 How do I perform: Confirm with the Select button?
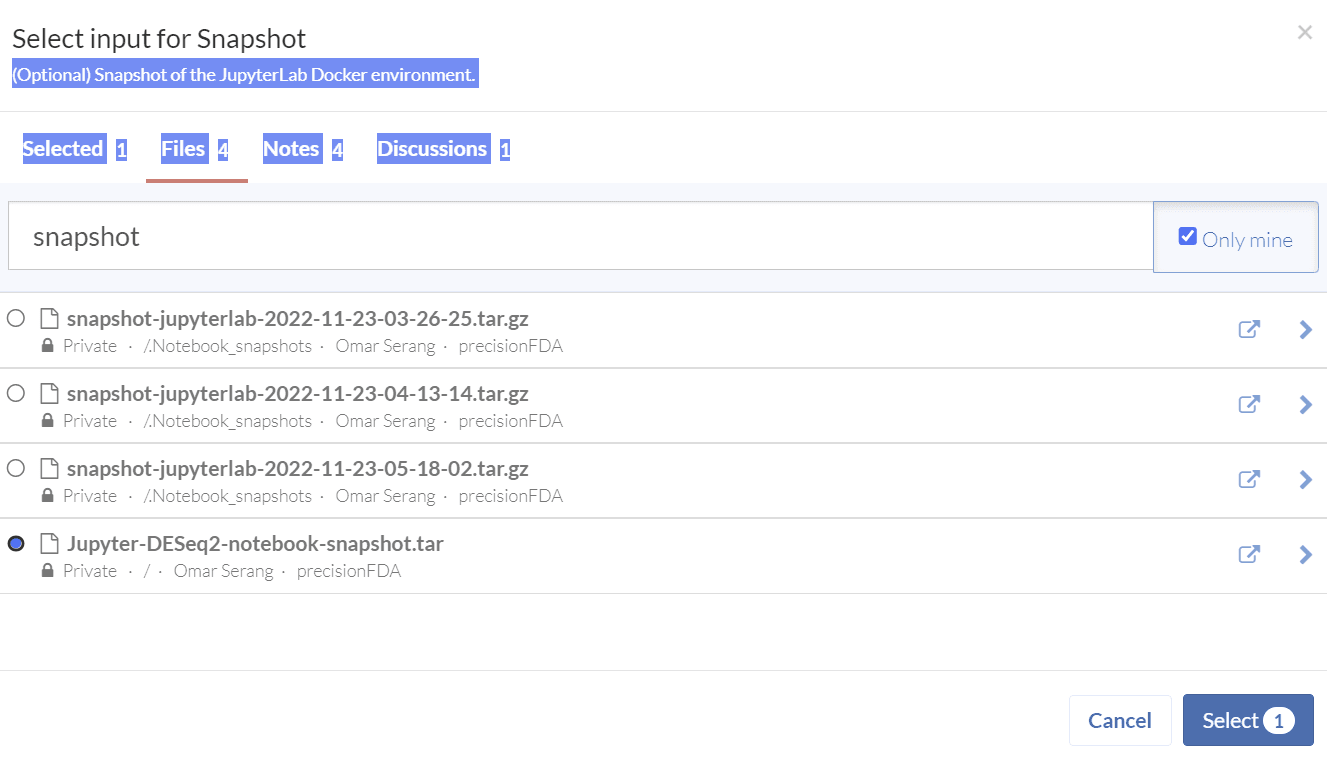point(1247,721)
